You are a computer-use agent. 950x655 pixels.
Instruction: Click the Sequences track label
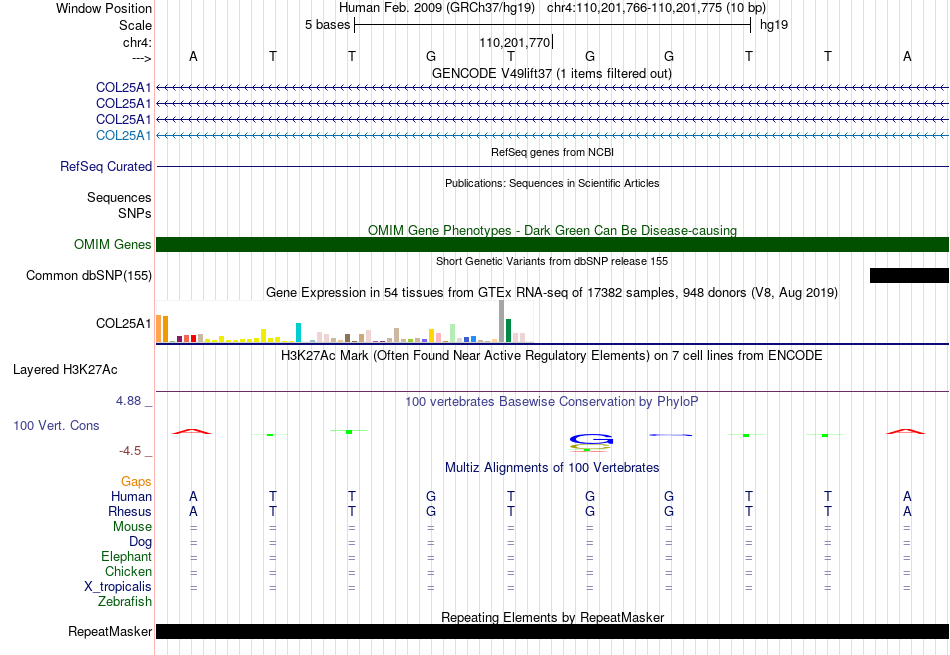pyautogui.click(x=119, y=198)
